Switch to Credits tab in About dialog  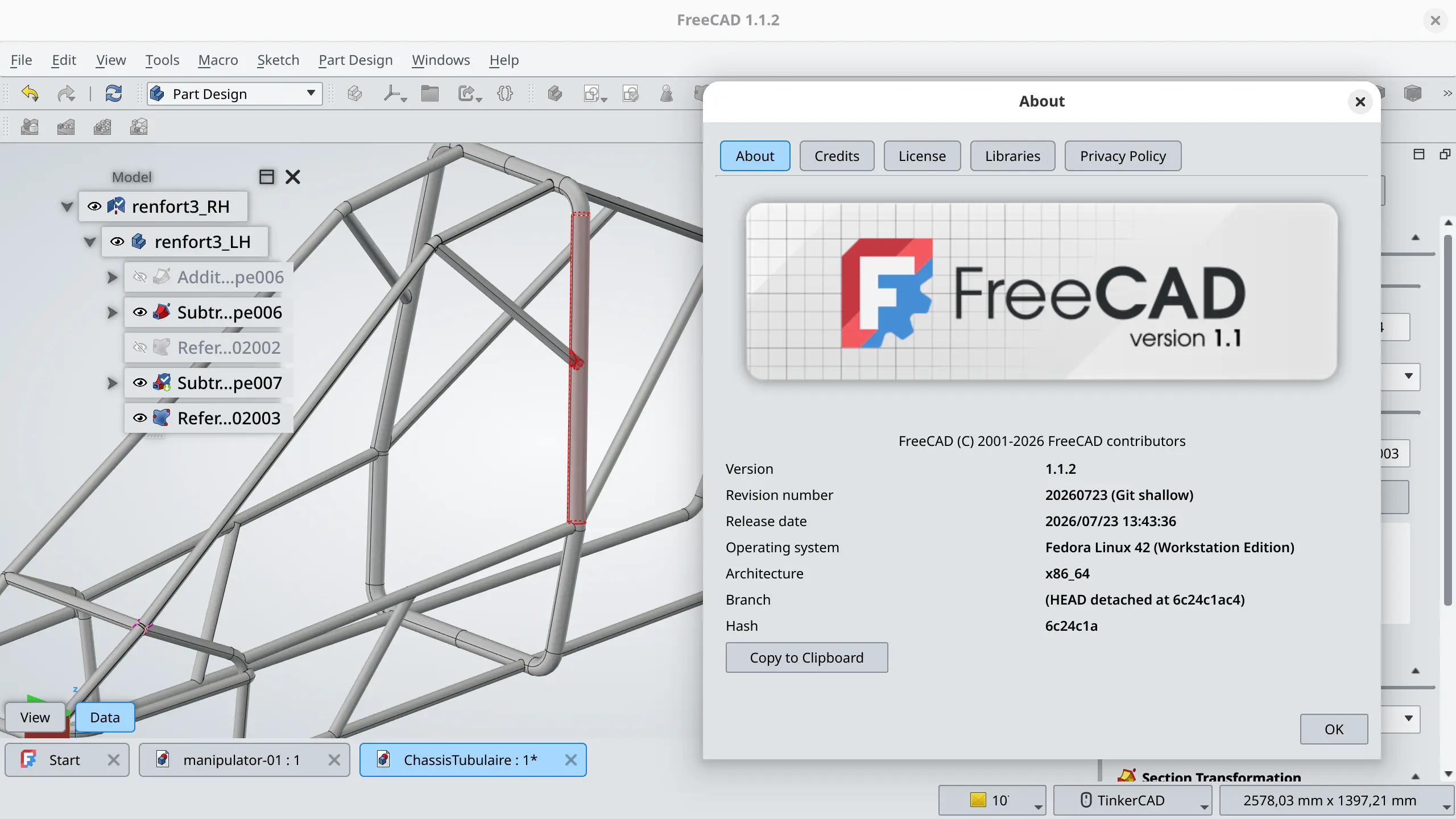[x=837, y=156]
